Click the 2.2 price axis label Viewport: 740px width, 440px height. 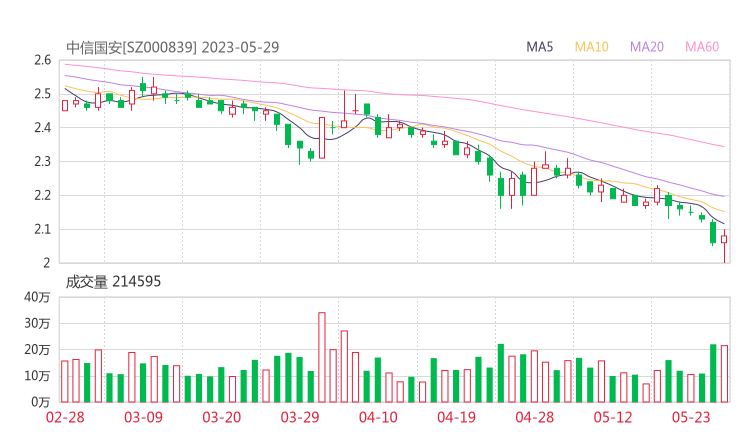[x=42, y=195]
